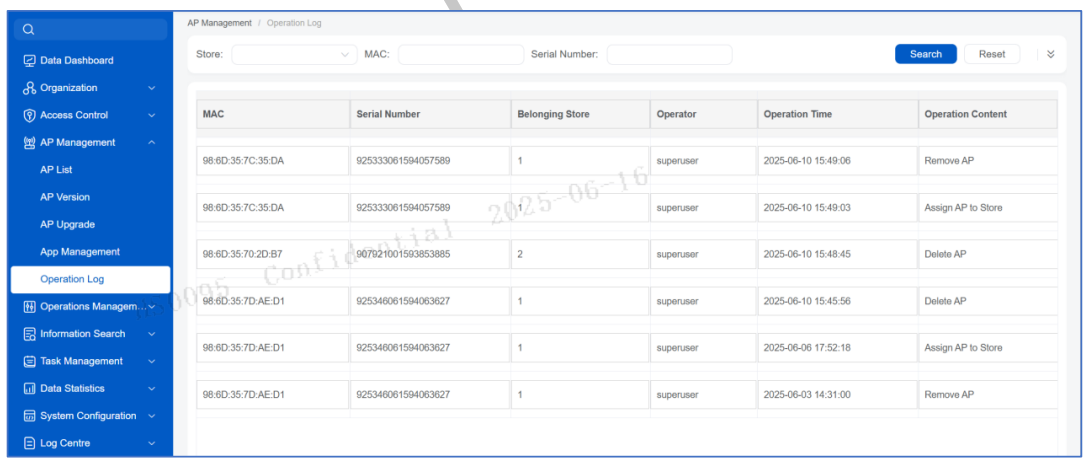1091x470 pixels.
Task: Focus the MAC input field
Action: coord(461,54)
